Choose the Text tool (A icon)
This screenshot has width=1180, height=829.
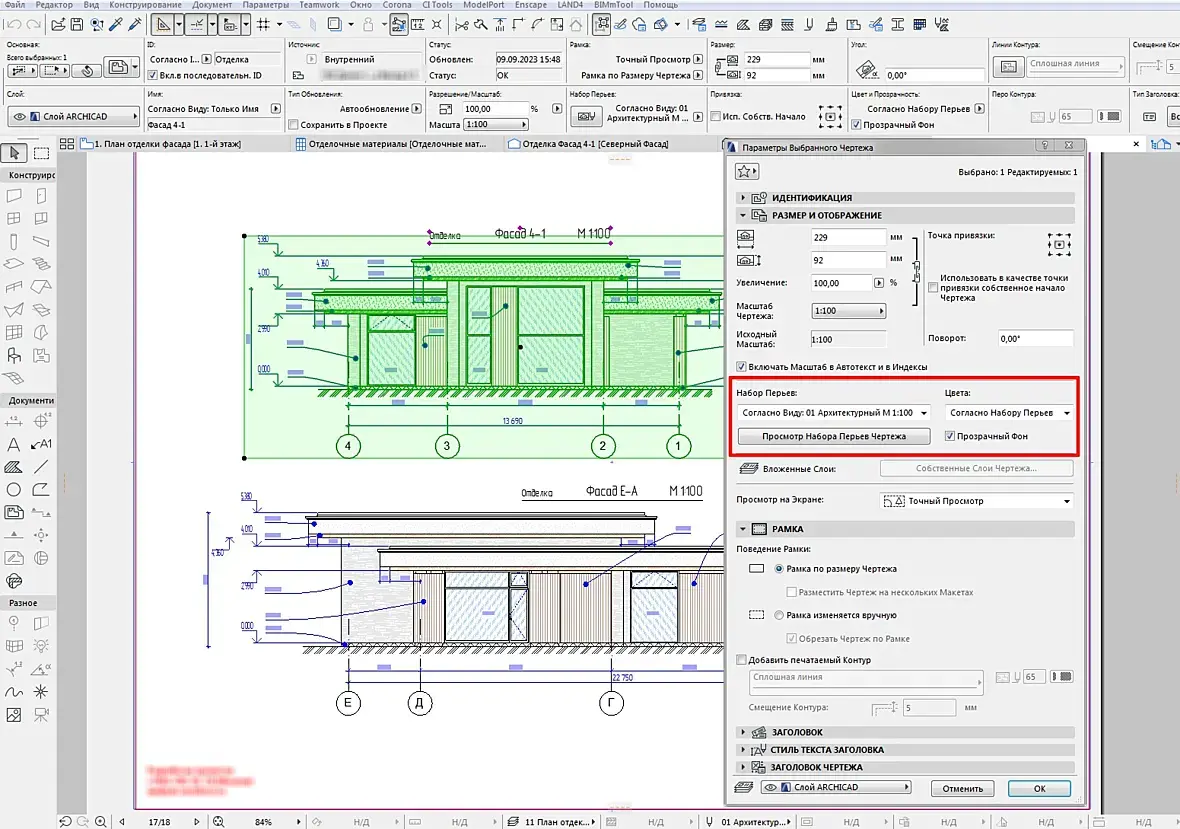coord(14,444)
